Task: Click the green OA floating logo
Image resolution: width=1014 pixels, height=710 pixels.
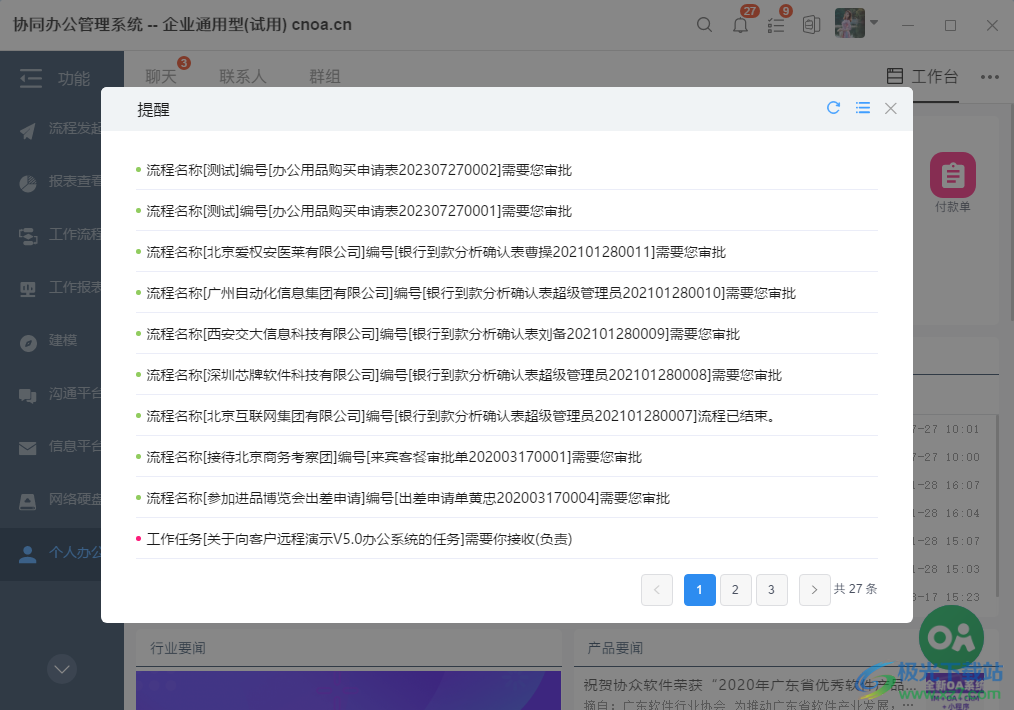Action: click(951, 638)
